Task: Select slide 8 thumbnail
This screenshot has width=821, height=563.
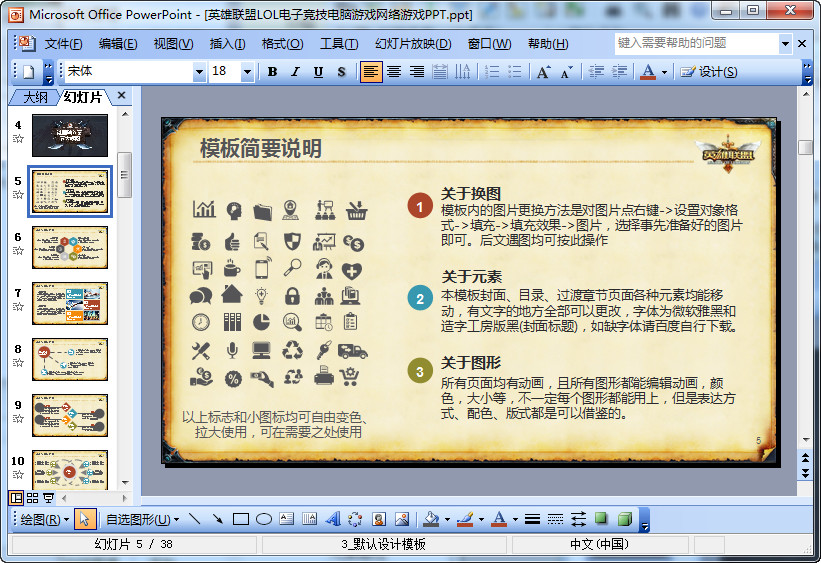Action: pyautogui.click(x=70, y=359)
